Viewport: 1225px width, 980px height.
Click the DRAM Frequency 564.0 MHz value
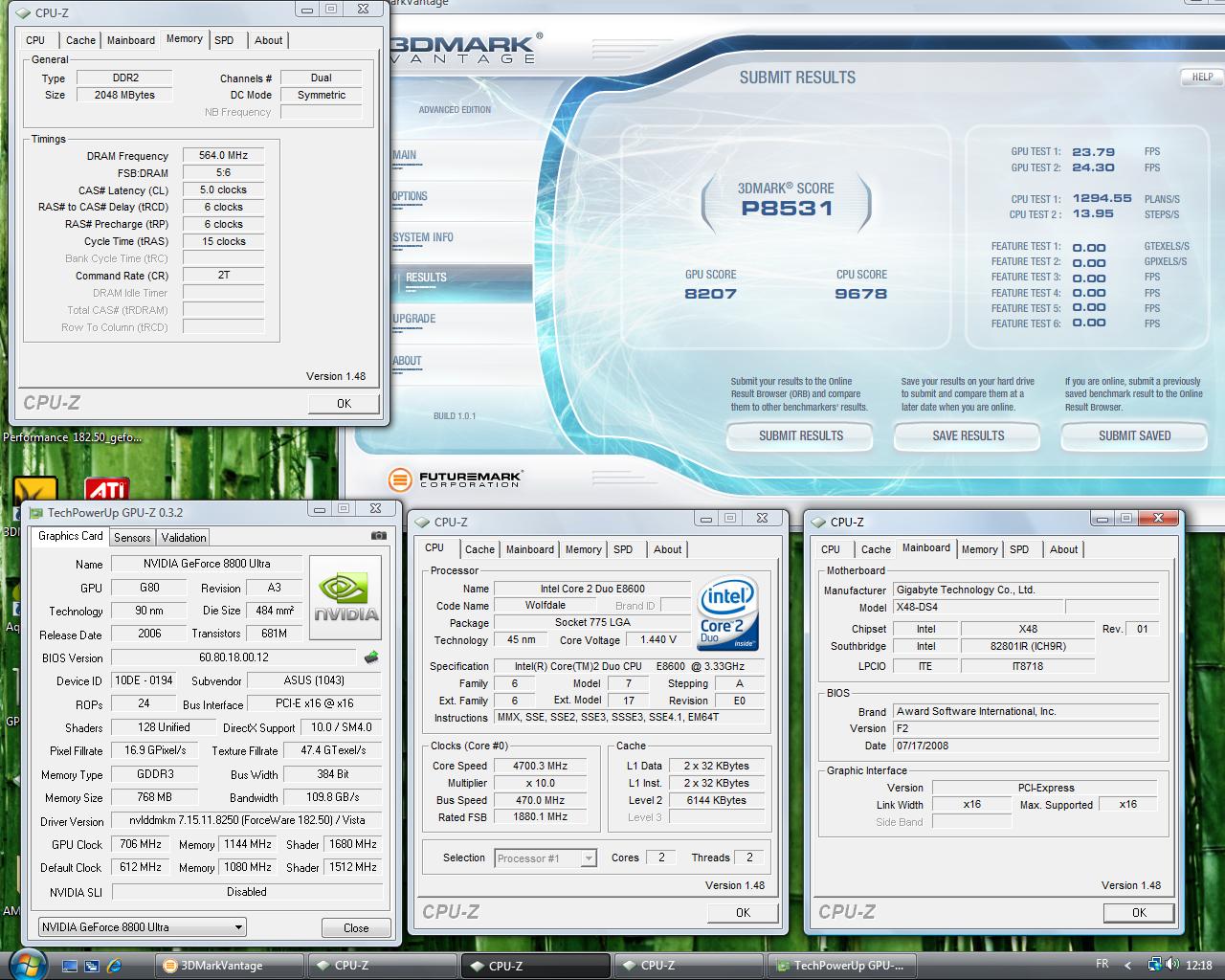pos(223,155)
